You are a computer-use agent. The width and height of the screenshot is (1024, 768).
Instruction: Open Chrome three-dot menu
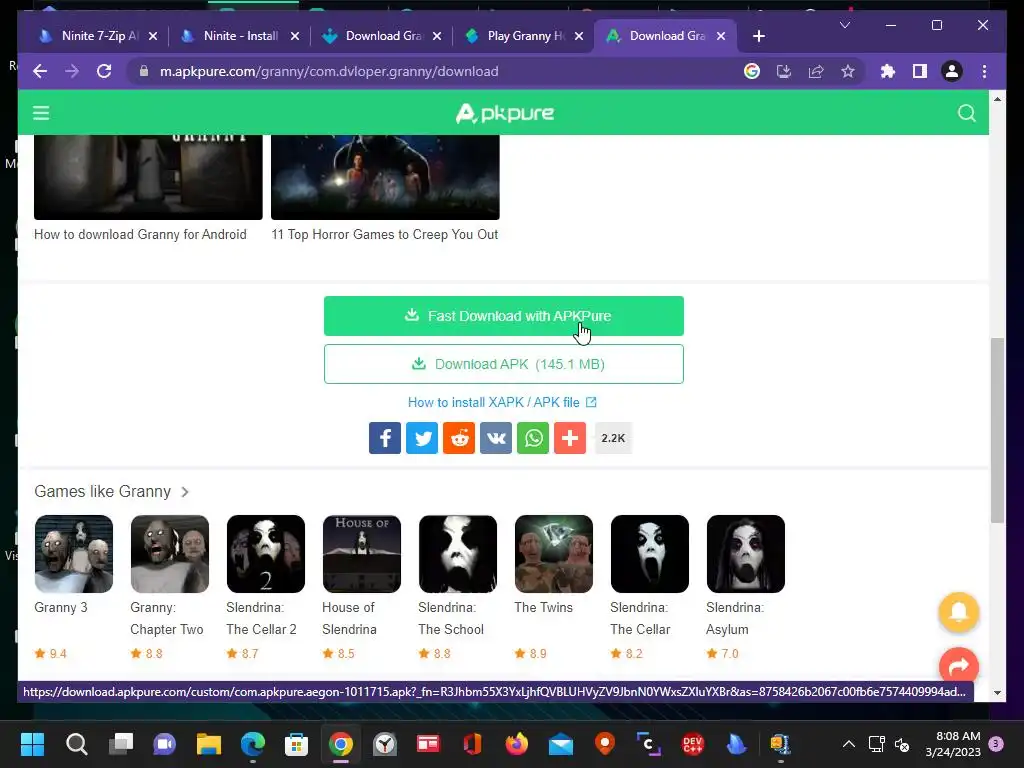(984, 71)
